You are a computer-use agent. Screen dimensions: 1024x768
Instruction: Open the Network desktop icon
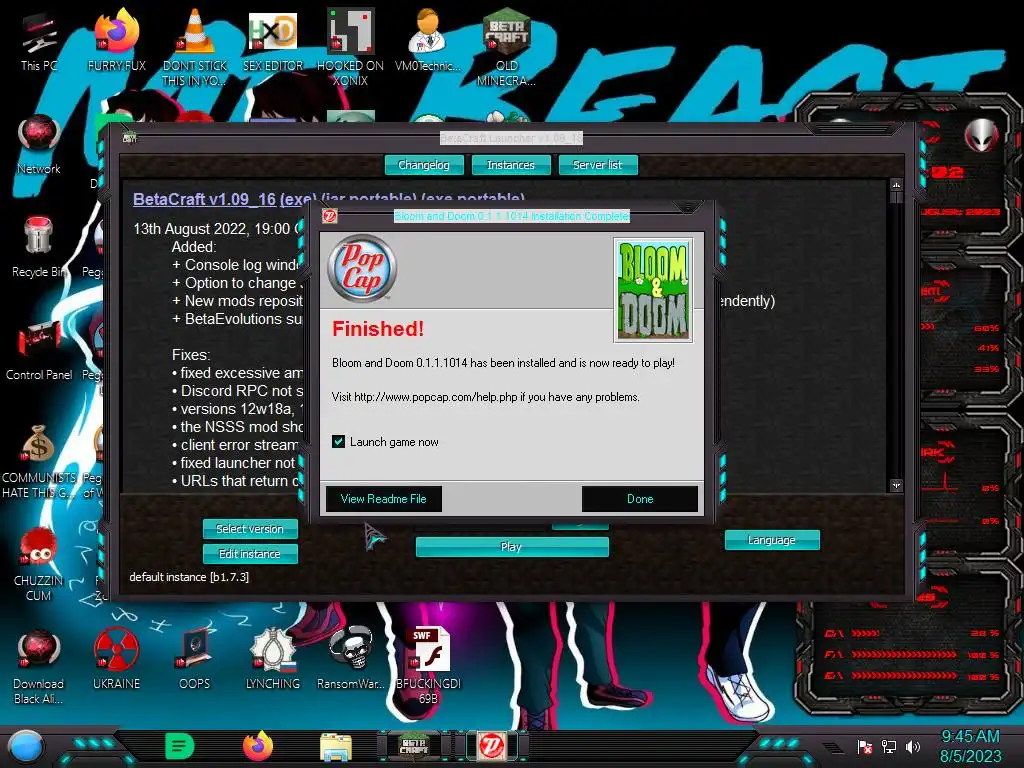(x=39, y=145)
